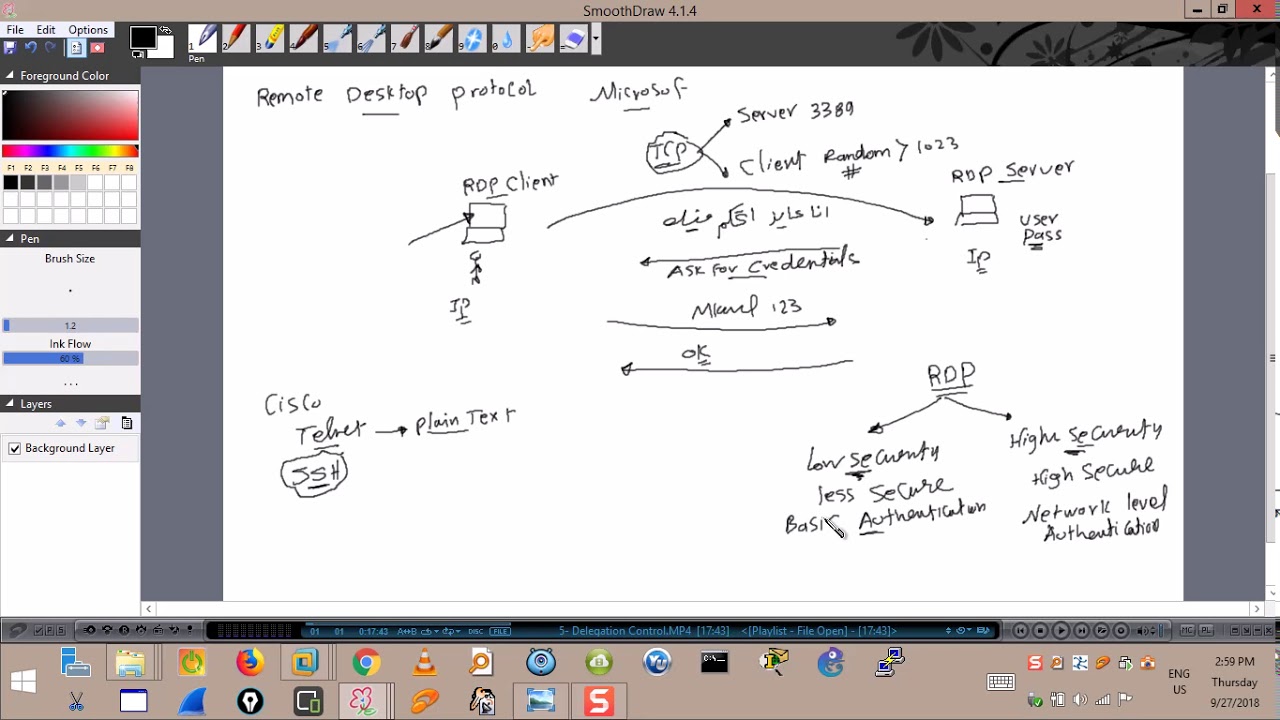1280x720 pixels.
Task: Collapse the Pen settings panel
Action: click(9, 239)
